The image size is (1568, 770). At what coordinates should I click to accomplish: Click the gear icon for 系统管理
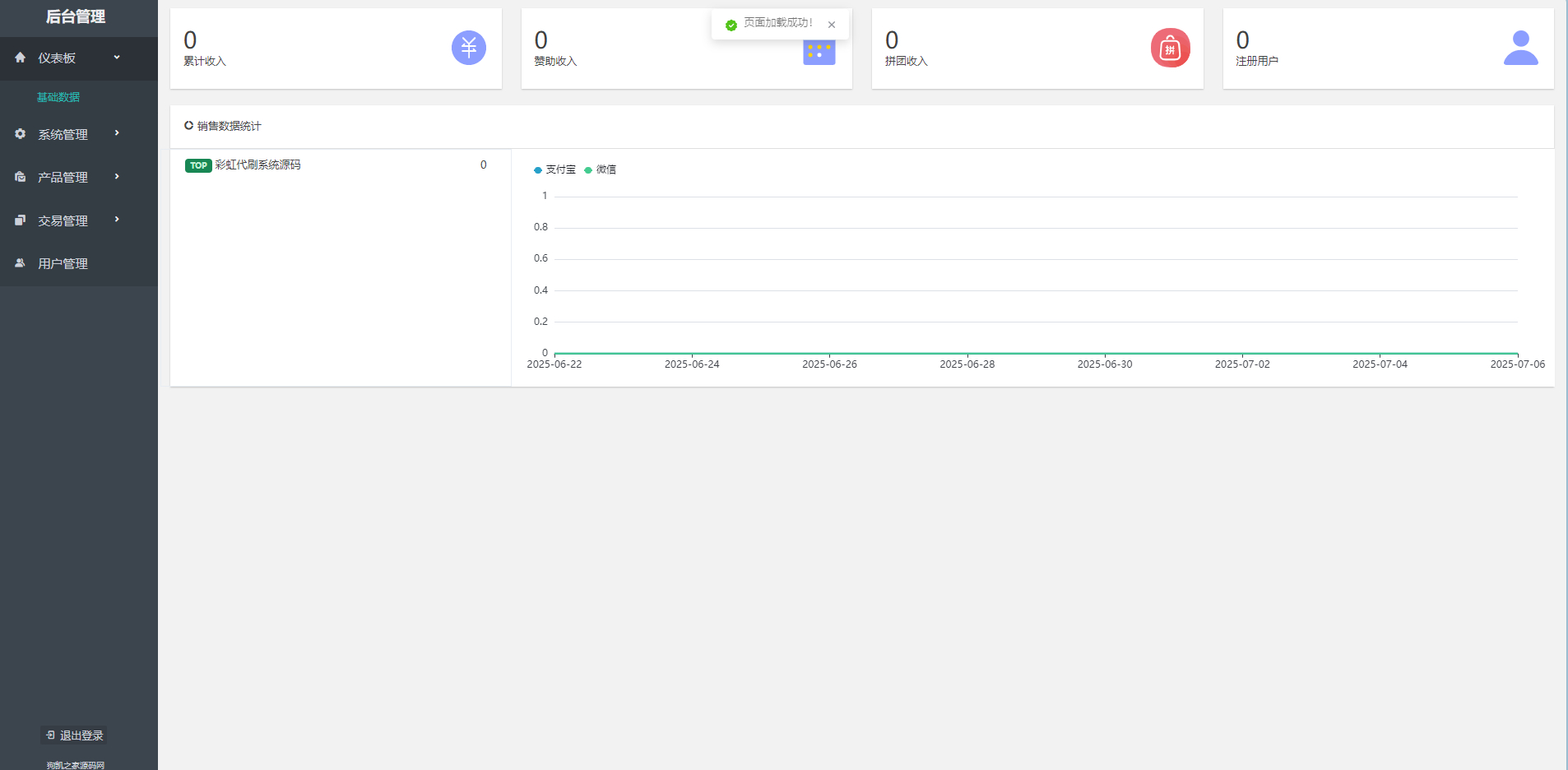coord(21,134)
